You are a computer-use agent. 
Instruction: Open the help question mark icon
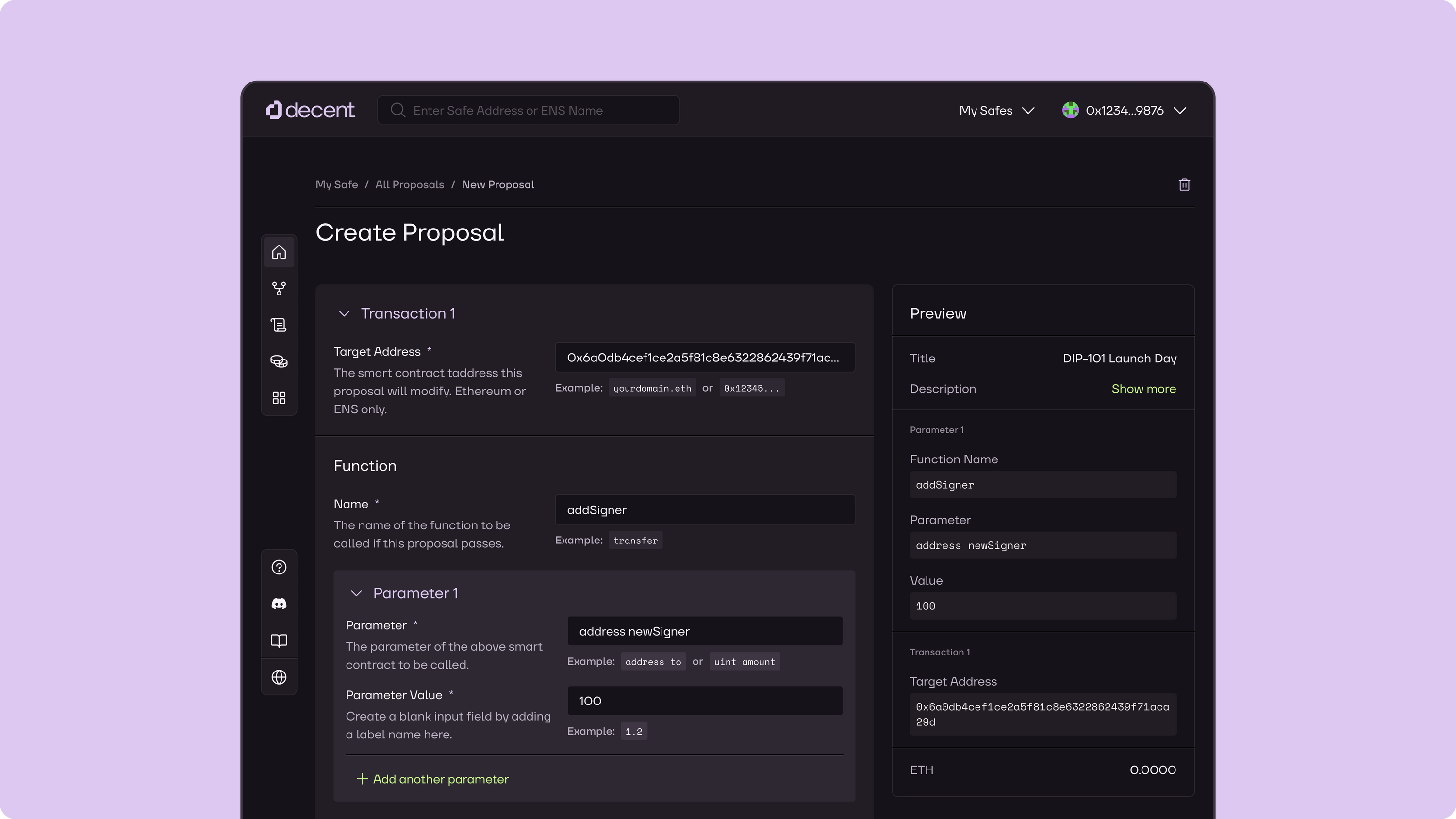click(x=279, y=568)
